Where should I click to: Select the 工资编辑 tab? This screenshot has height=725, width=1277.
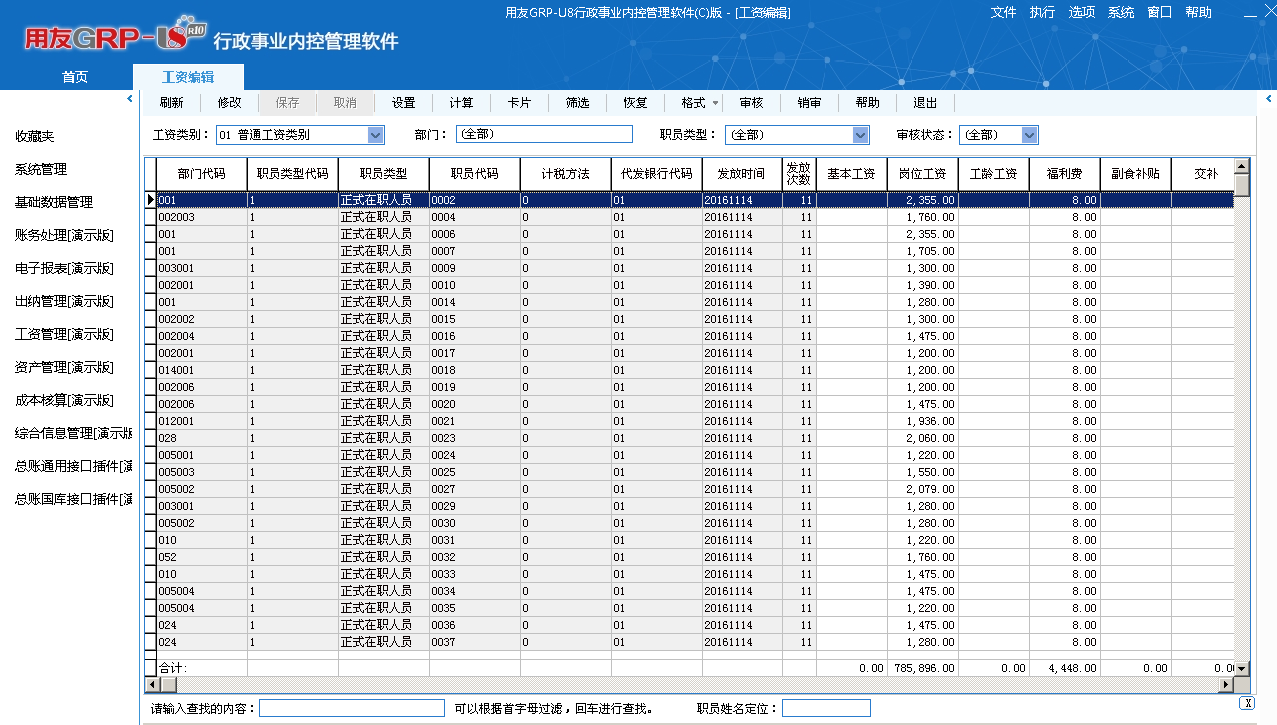pyautogui.click(x=188, y=77)
